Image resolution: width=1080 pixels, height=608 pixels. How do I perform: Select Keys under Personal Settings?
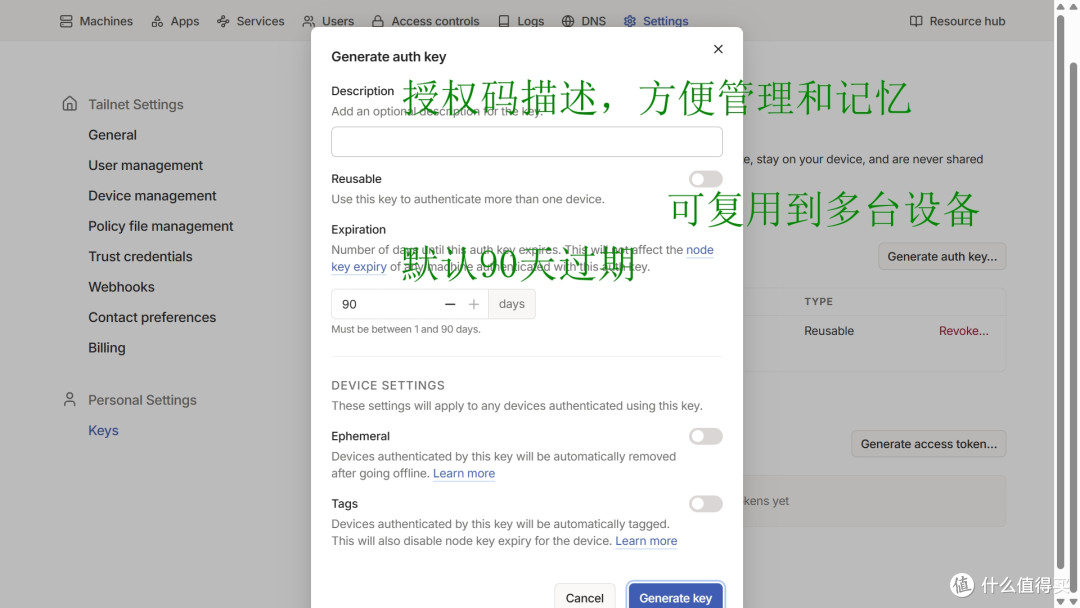(x=103, y=430)
